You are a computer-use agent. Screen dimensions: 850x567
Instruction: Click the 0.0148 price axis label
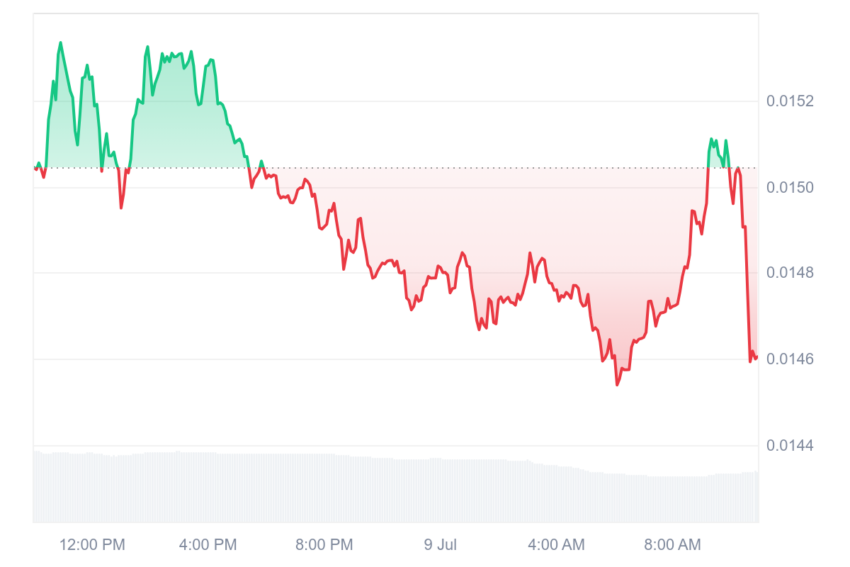pyautogui.click(x=789, y=273)
